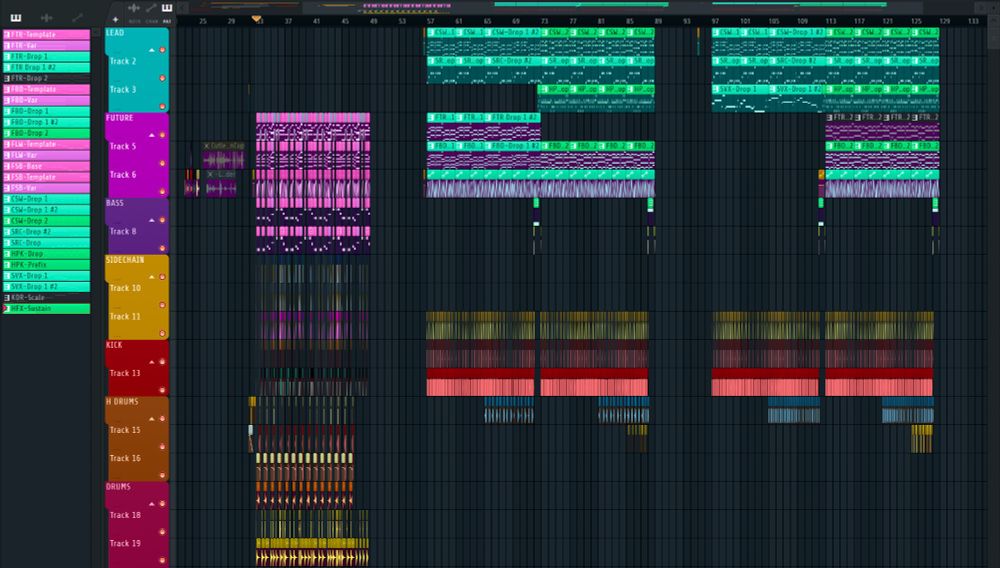The image size is (1000, 568).
Task: Switch to the PAT tab
Action: point(167,21)
